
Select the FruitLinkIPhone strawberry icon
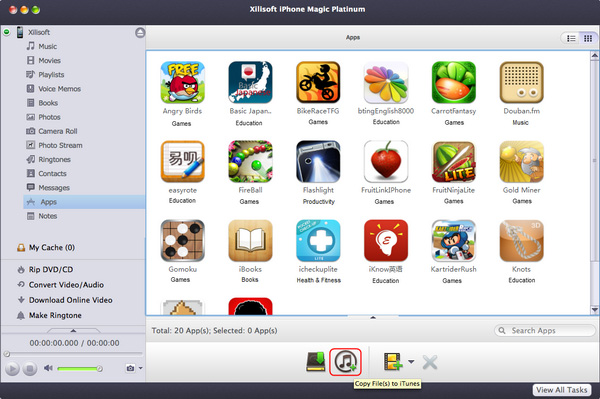386,161
